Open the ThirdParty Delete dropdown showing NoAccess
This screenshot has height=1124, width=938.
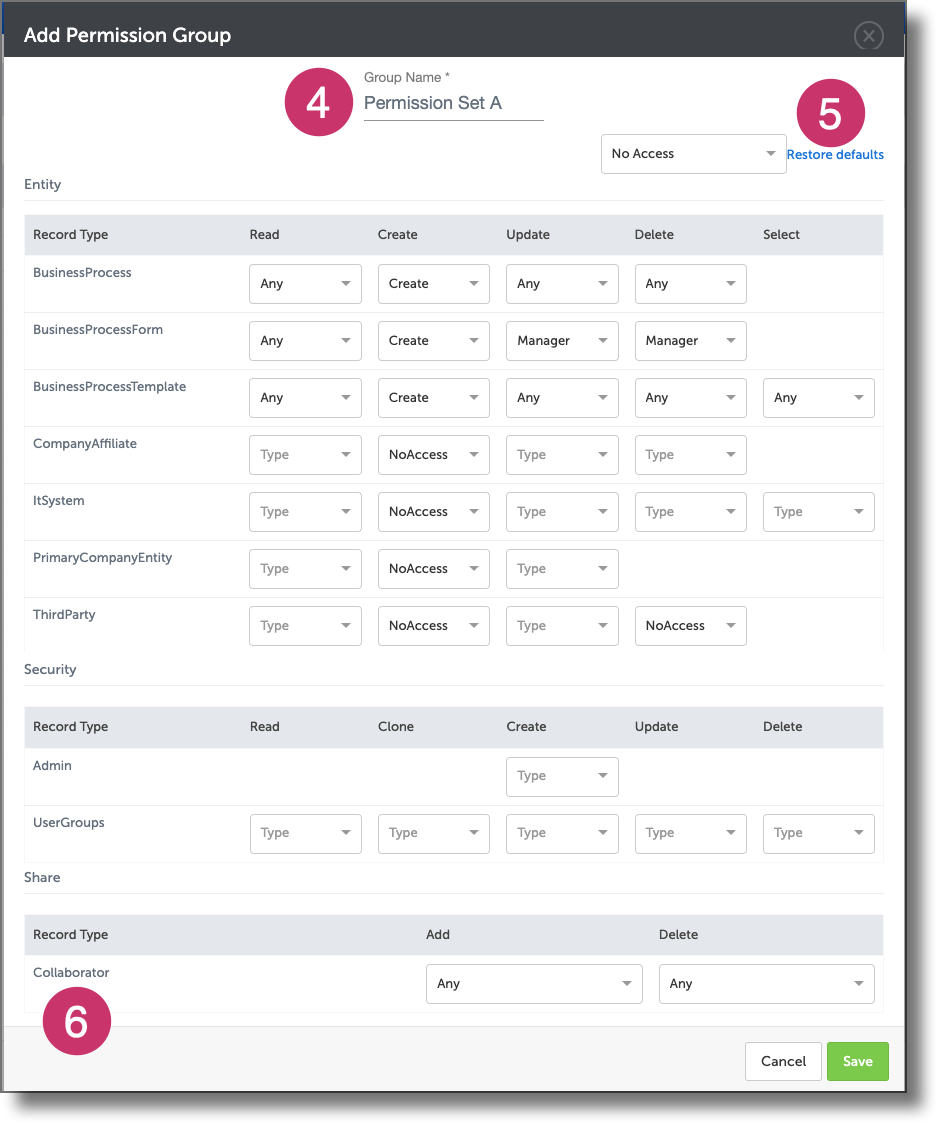point(690,626)
